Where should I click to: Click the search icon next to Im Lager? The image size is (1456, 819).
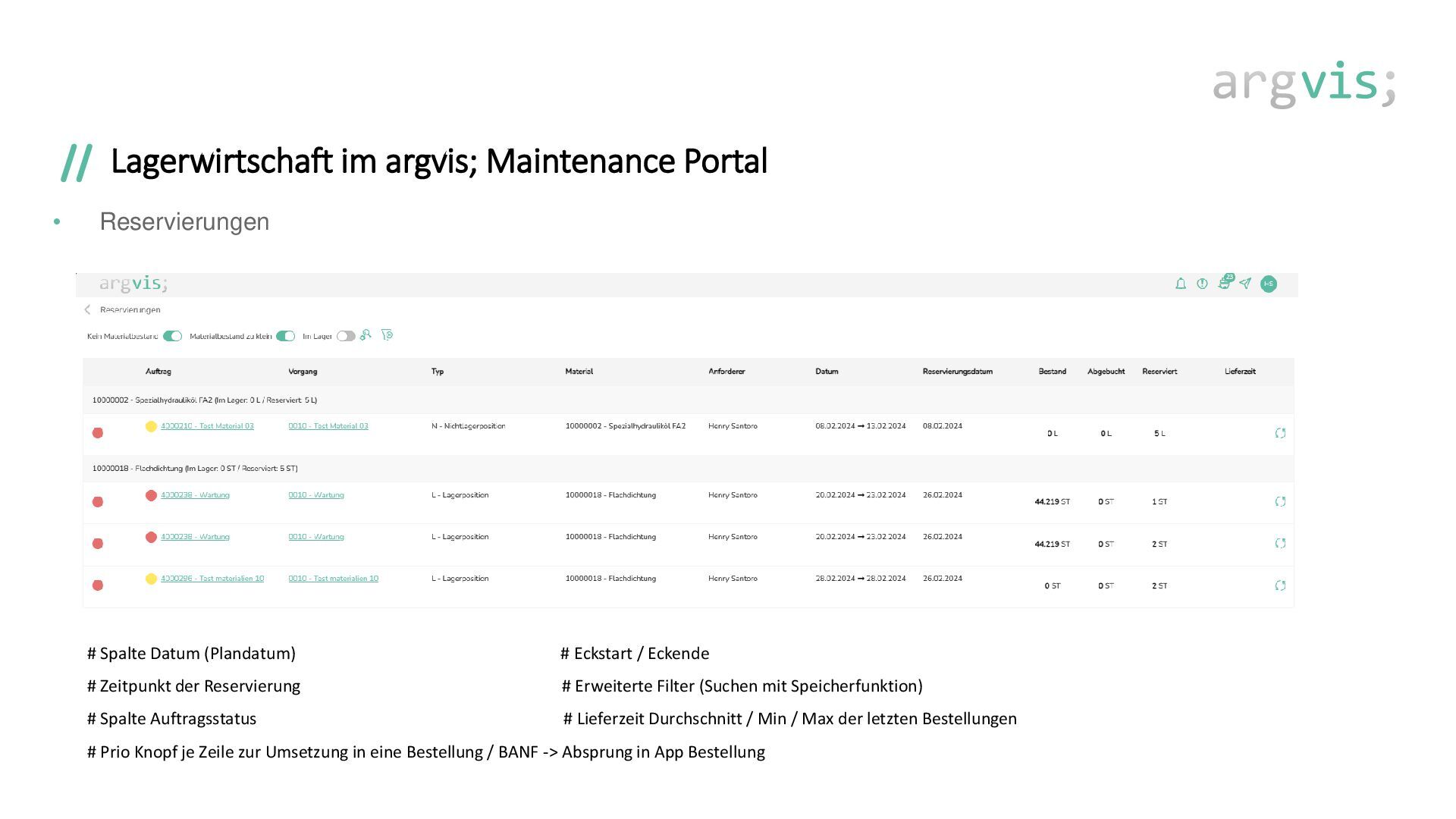[366, 335]
